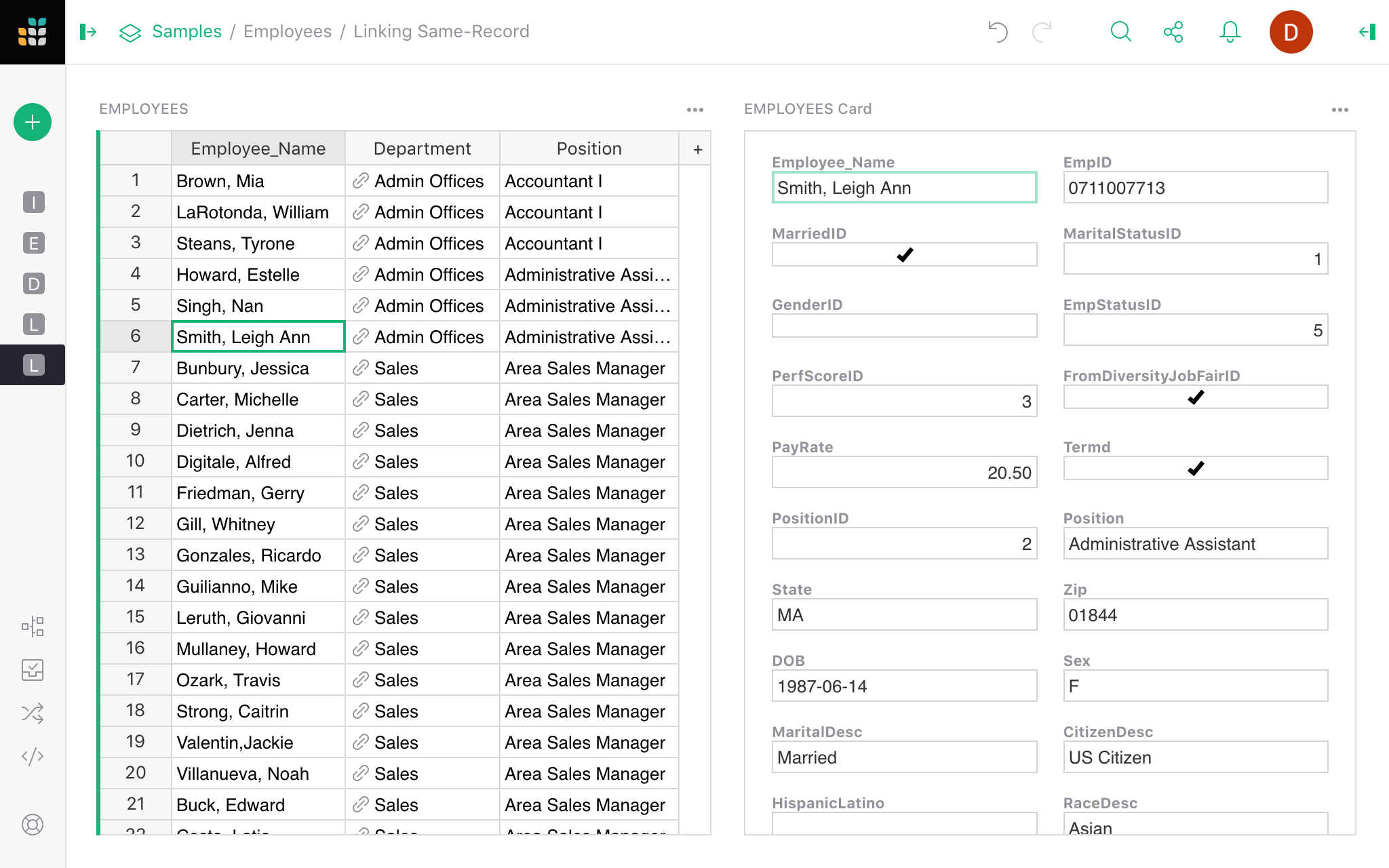Image resolution: width=1389 pixels, height=868 pixels.
Task: Open the notifications bell
Action: pos(1230,32)
